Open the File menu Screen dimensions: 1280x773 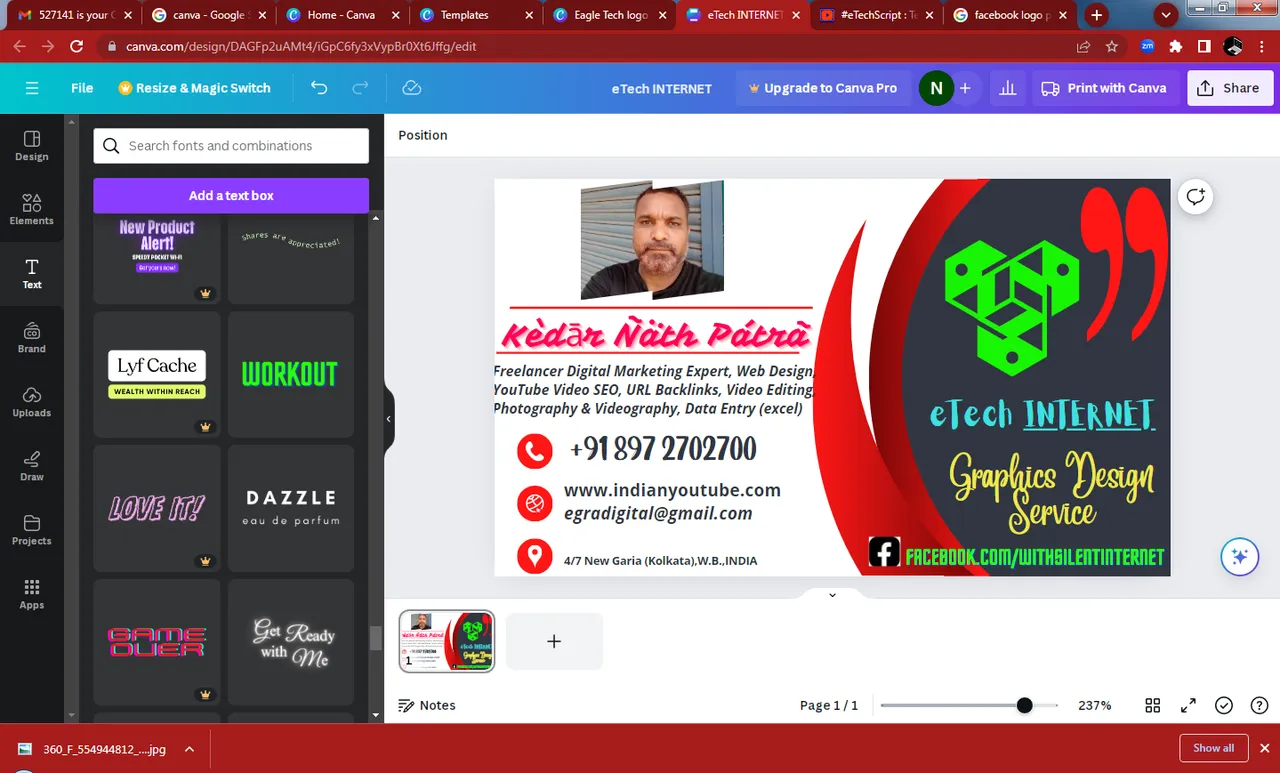coord(82,88)
